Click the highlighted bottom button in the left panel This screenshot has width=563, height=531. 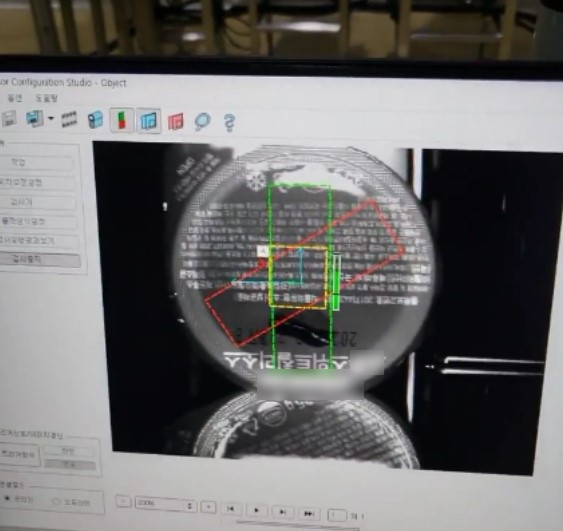point(39,260)
